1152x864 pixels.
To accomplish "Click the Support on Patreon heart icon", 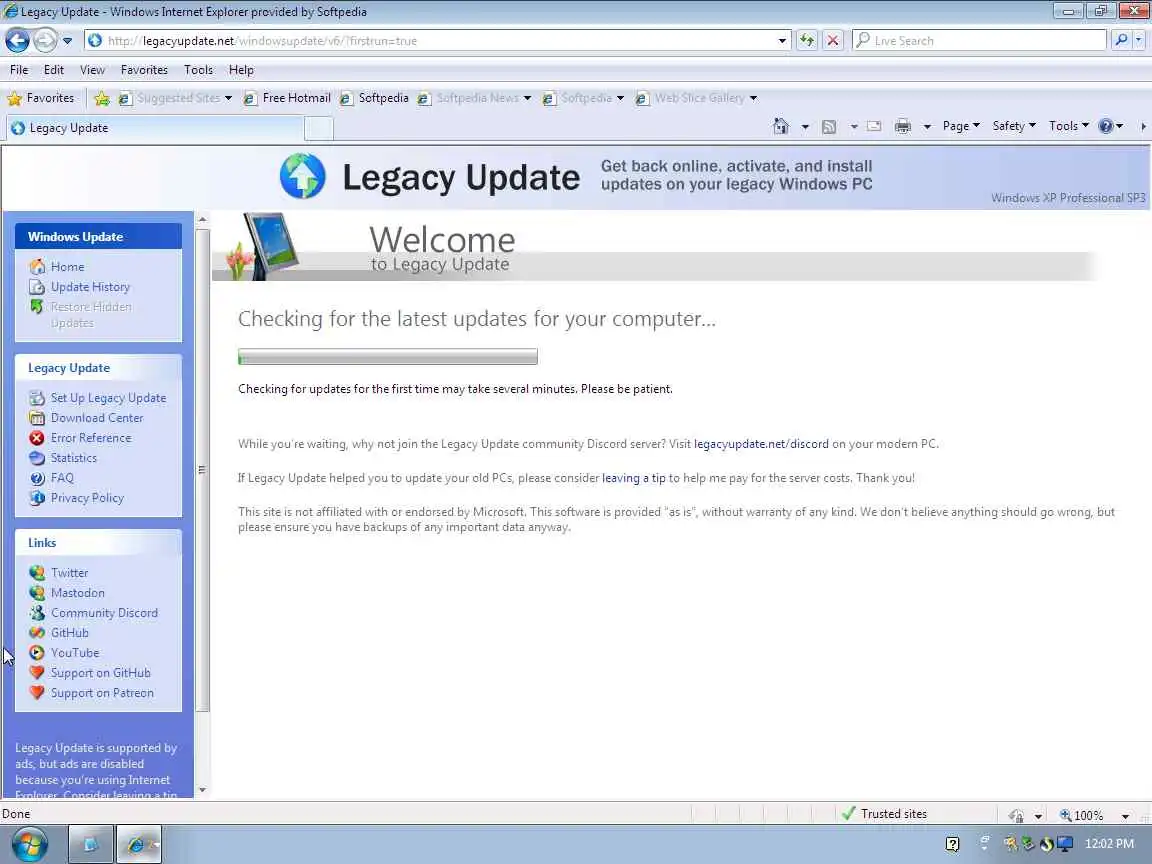I will click(x=37, y=693).
